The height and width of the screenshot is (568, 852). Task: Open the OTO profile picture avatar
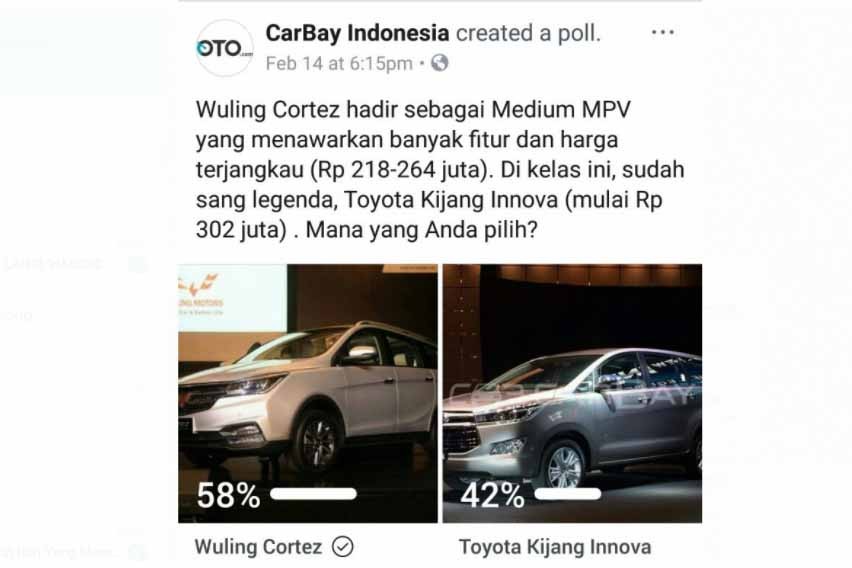click(224, 48)
